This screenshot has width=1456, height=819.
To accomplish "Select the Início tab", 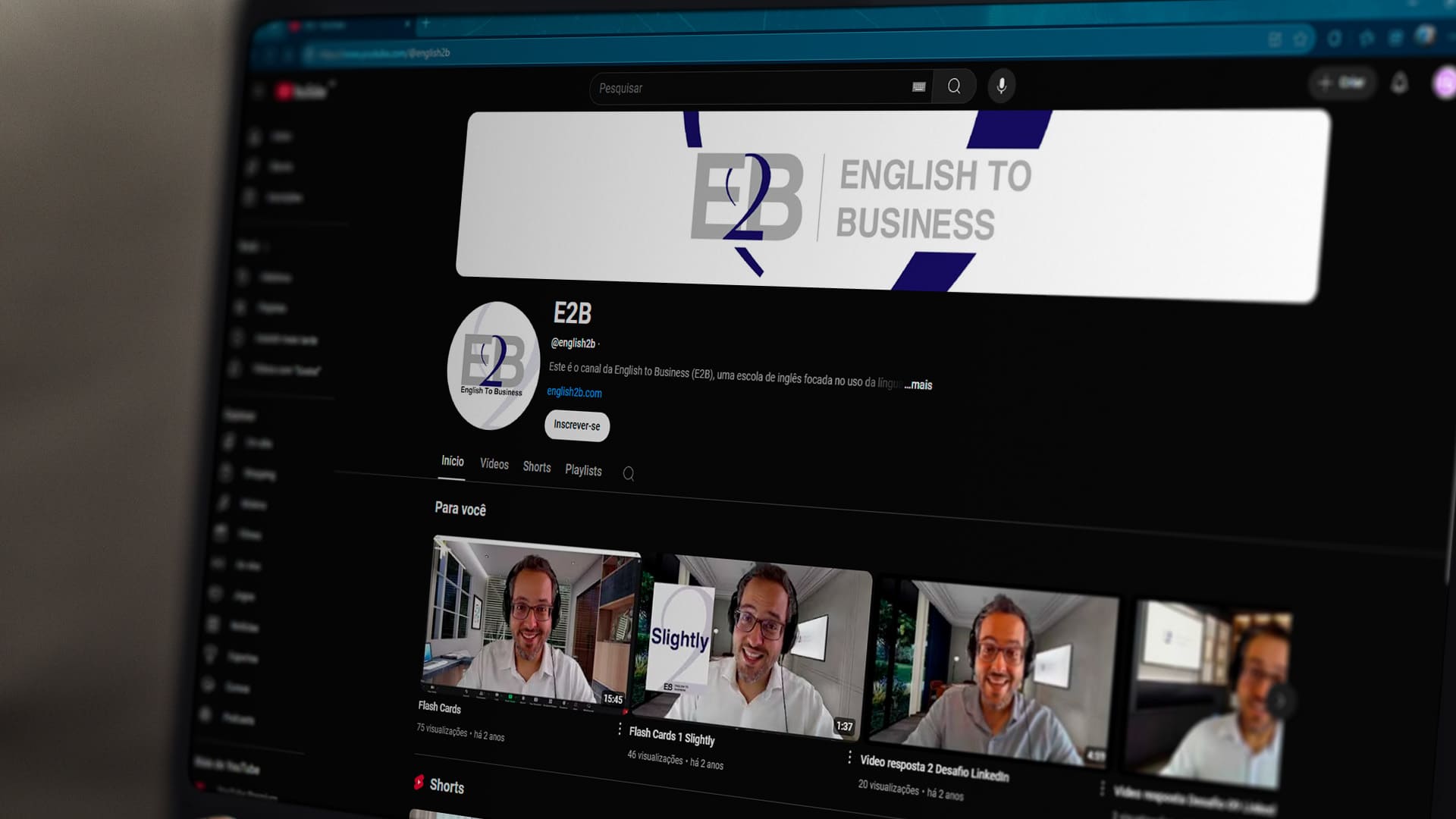I will pos(452,461).
